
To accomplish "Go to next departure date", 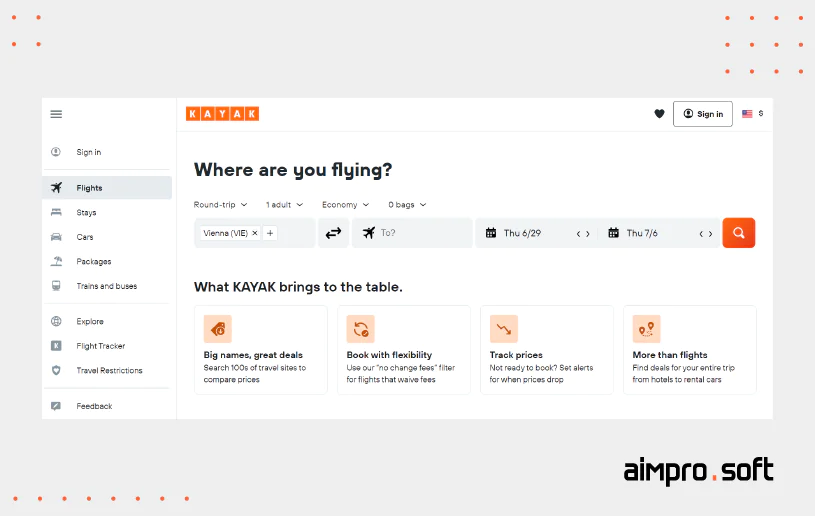I will pyautogui.click(x=588, y=234).
